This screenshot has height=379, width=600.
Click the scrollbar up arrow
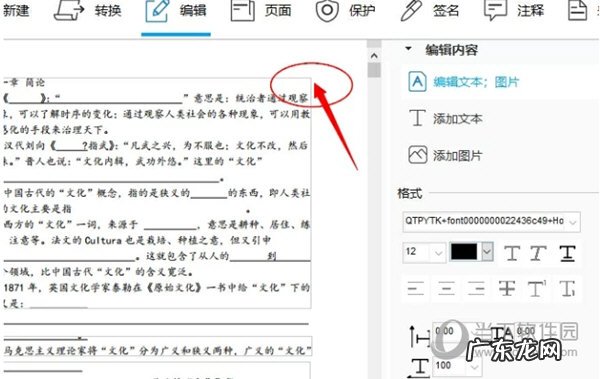click(x=374, y=56)
